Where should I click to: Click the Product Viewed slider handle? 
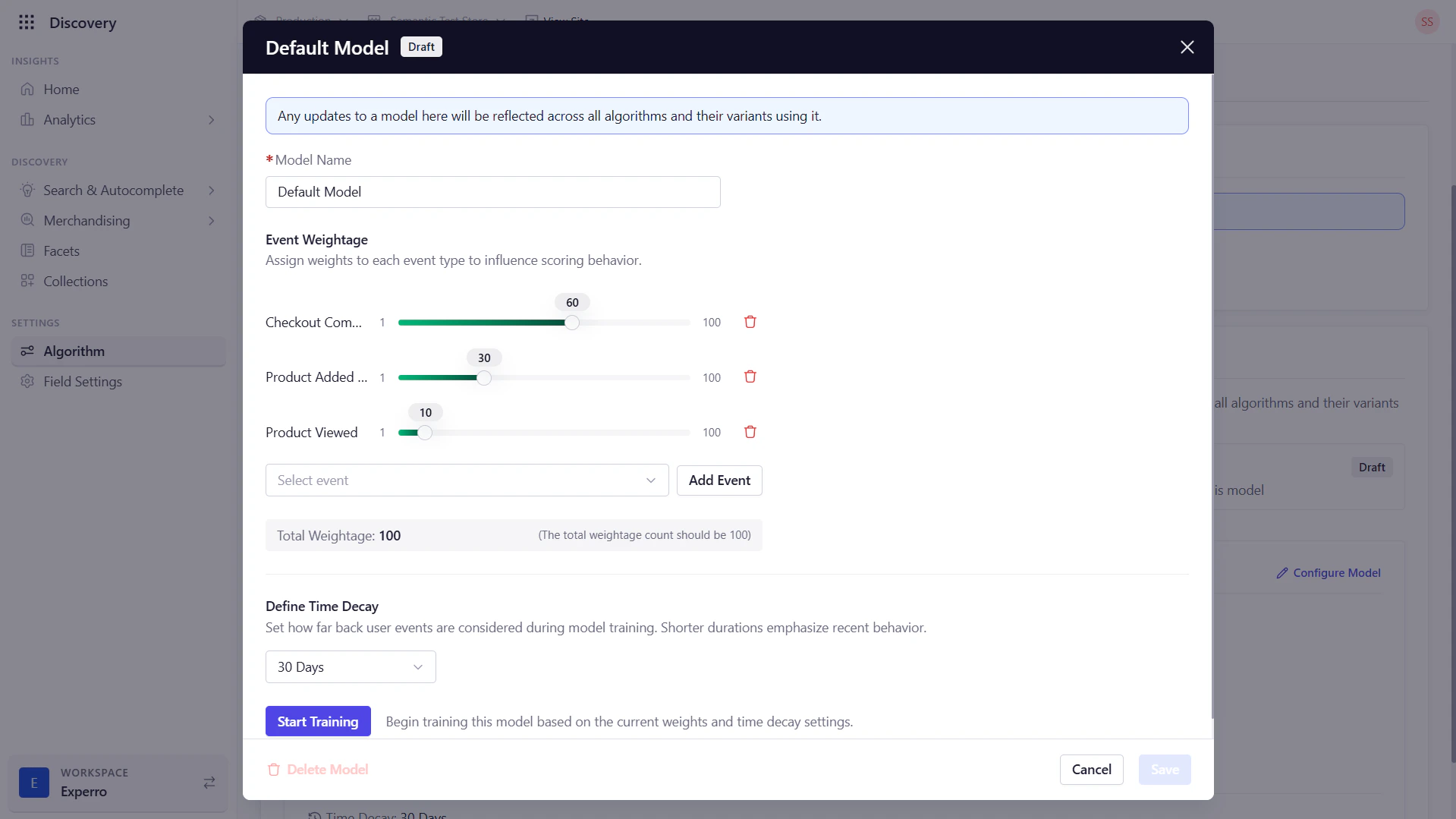click(425, 433)
